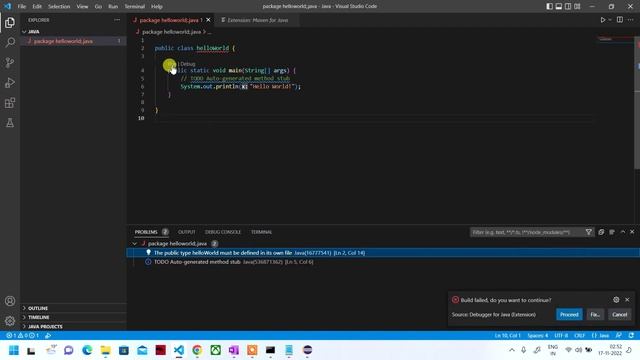Toggle panel layout icon in title bar
This screenshot has height=360, width=640.
[x=558, y=6]
